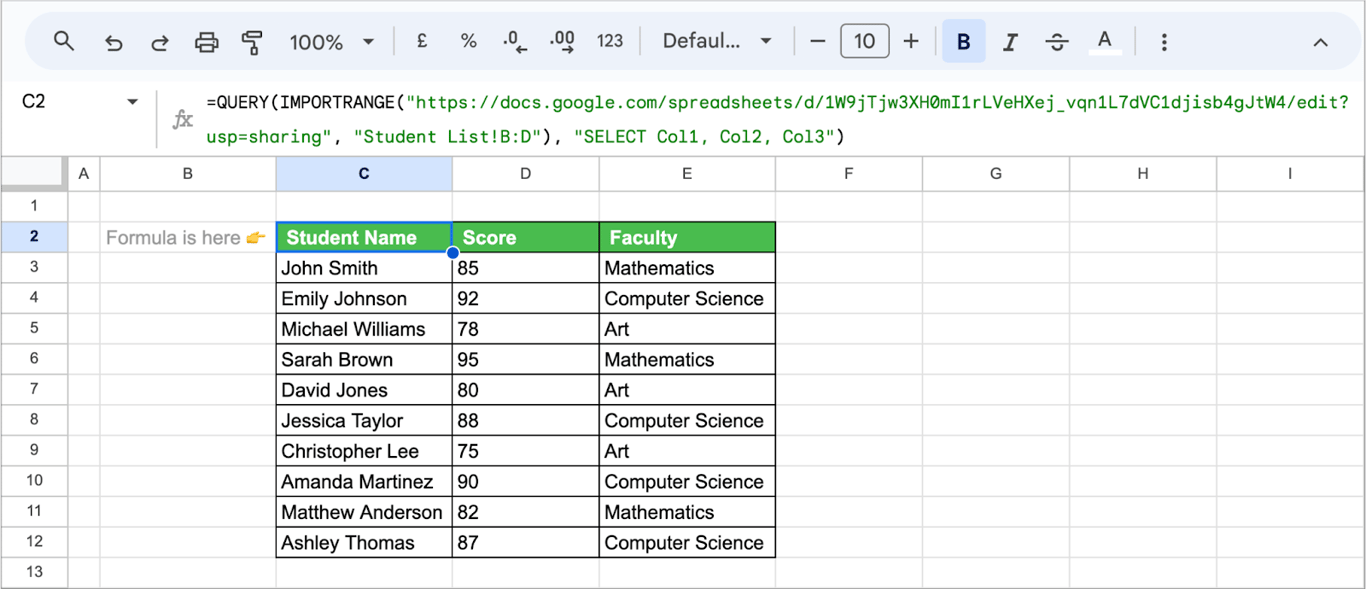Screen dimensions: 1366x589
Task: Select the Emily Johnson cell
Action: (x=364, y=298)
